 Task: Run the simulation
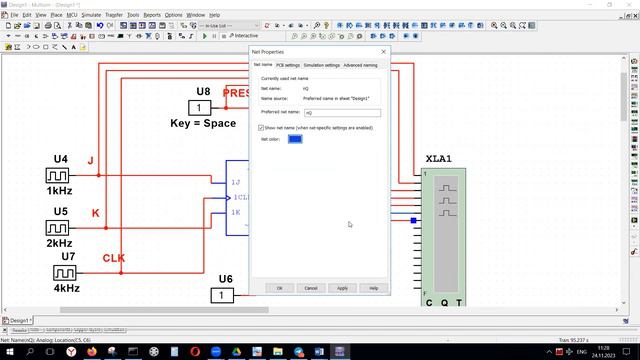tap(205, 36)
